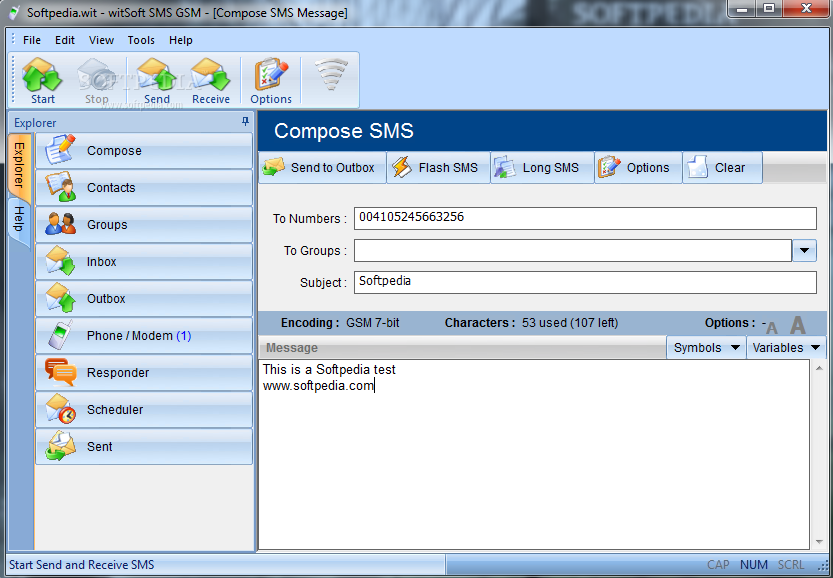The width and height of the screenshot is (833, 578).
Task: Click in the Subject field
Action: [585, 282]
